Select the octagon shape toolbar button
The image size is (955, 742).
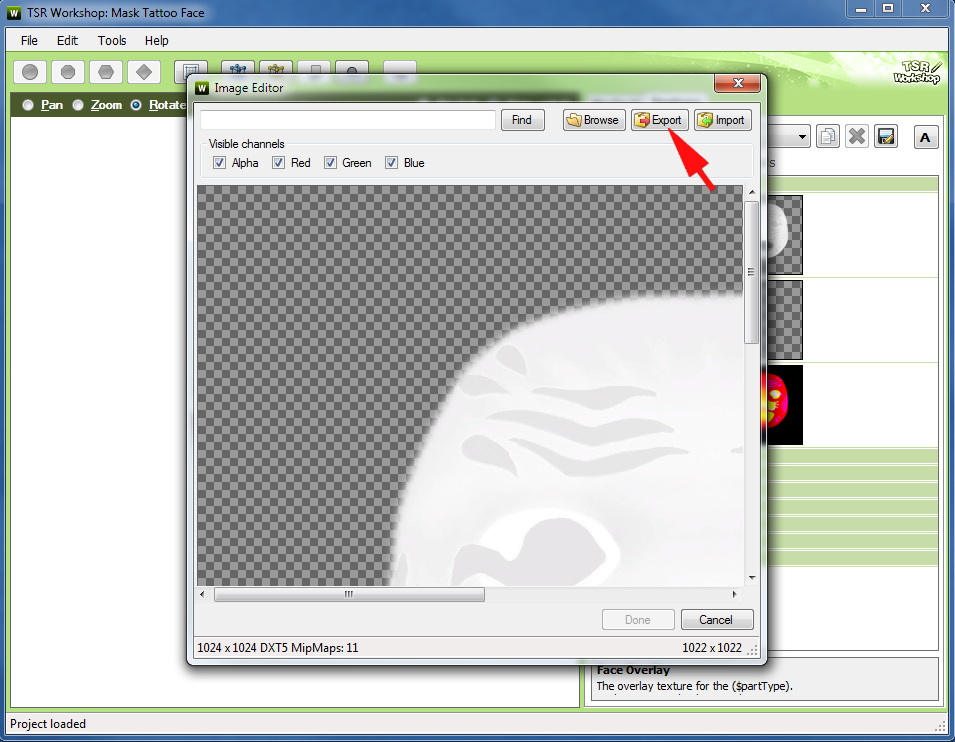(x=68, y=72)
